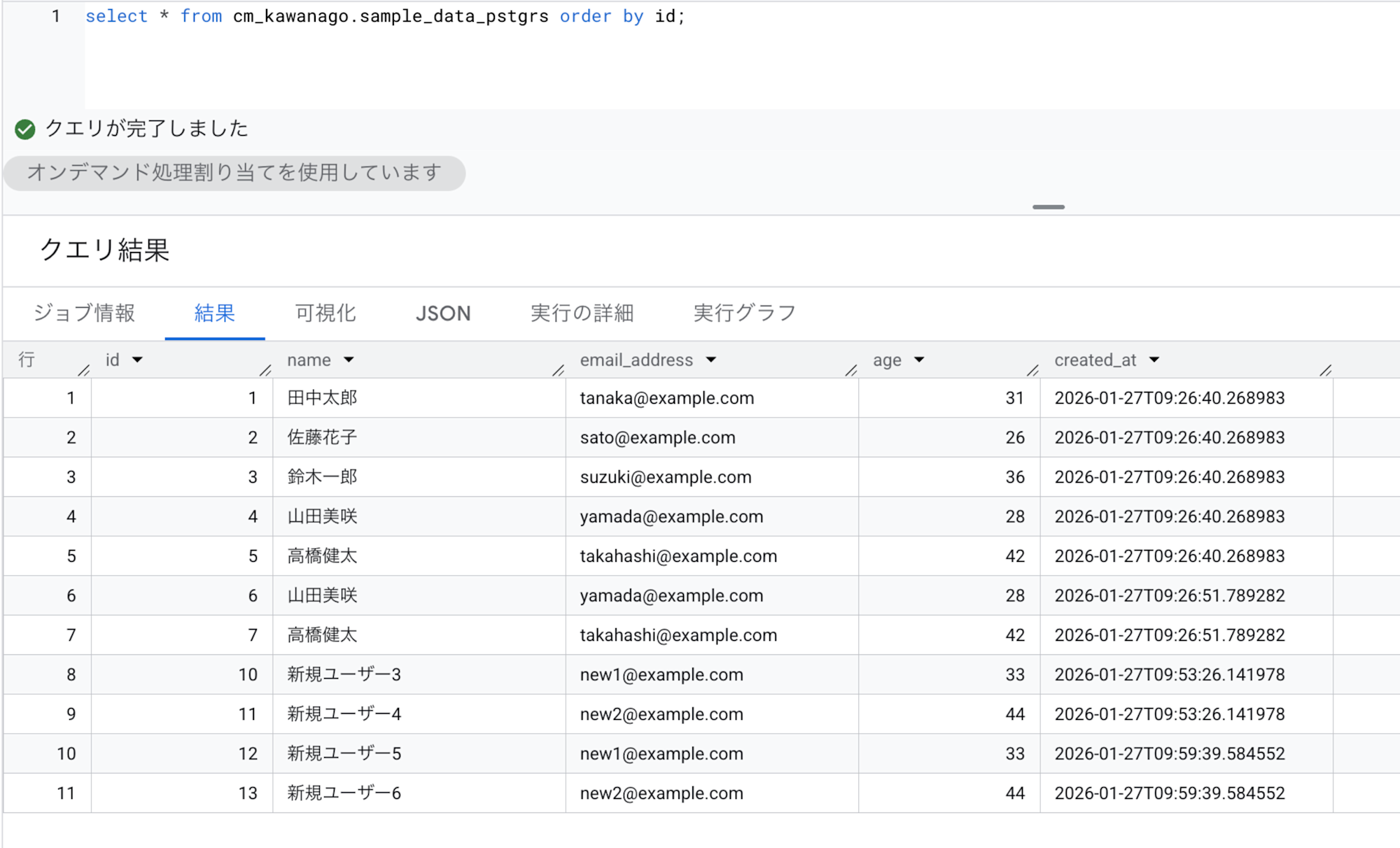Click the オンデマンド処理割り当て chip
Screen dimensions: 1400x848
pos(234,173)
